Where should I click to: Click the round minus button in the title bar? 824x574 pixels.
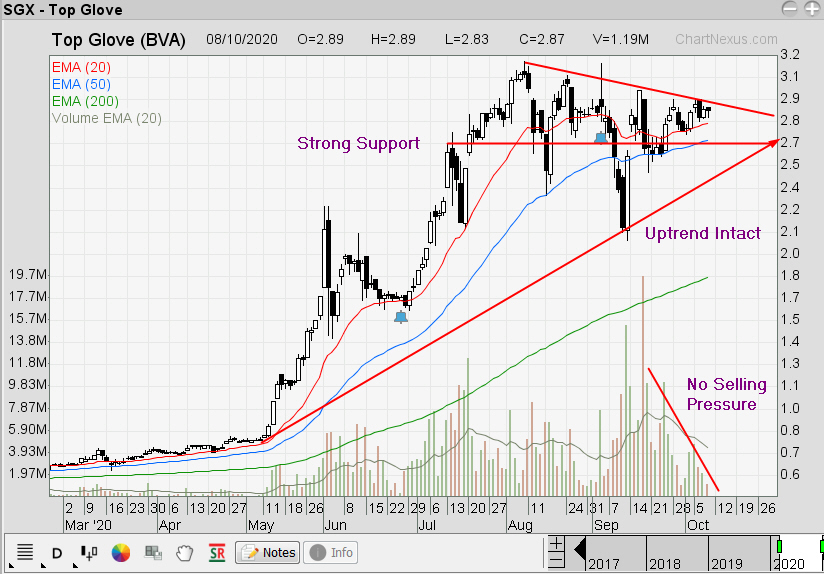[x=790, y=8]
